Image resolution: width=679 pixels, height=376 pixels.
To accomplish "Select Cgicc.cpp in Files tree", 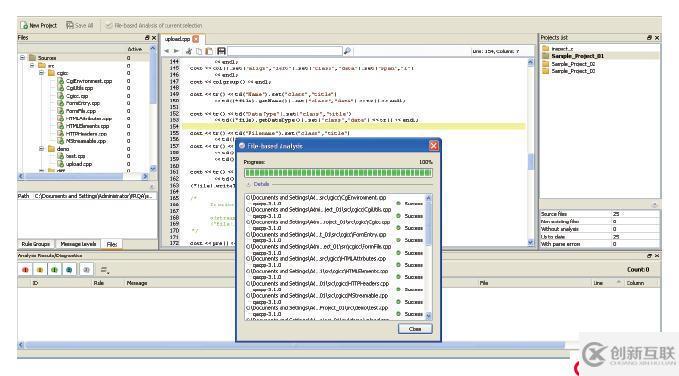I will (x=77, y=96).
